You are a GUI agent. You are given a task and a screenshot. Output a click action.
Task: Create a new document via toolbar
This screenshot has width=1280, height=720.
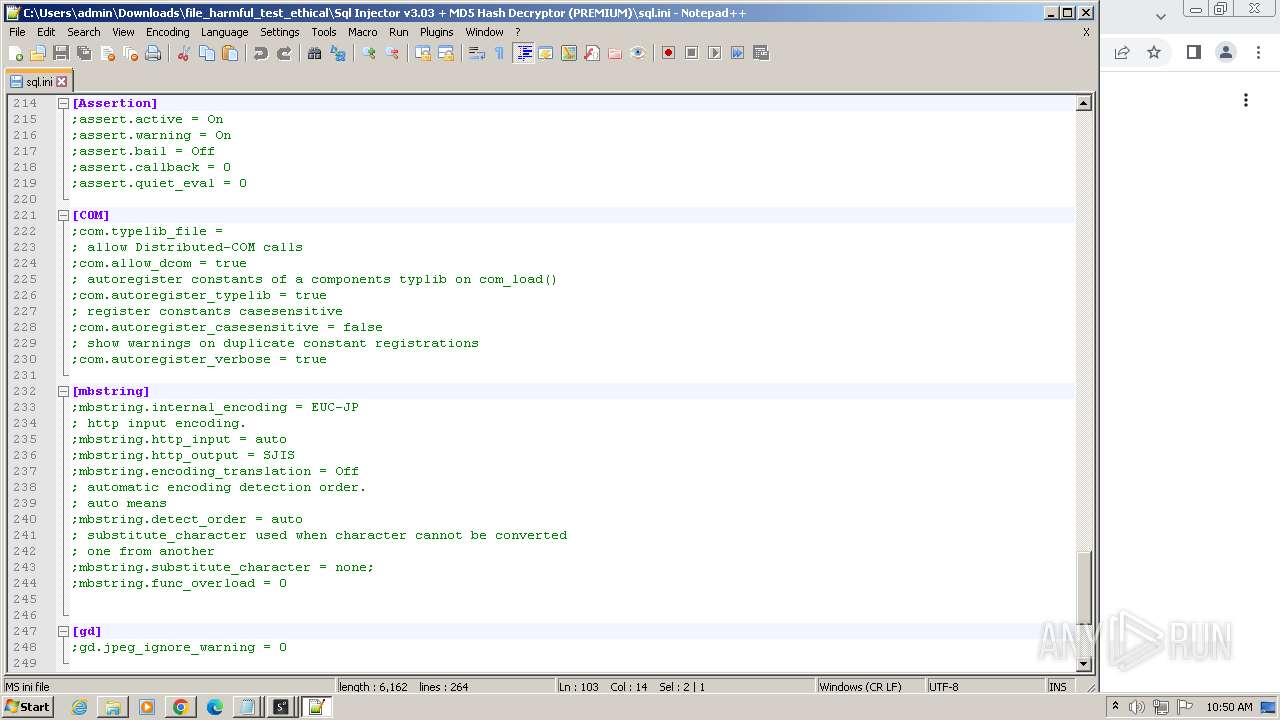[16, 53]
